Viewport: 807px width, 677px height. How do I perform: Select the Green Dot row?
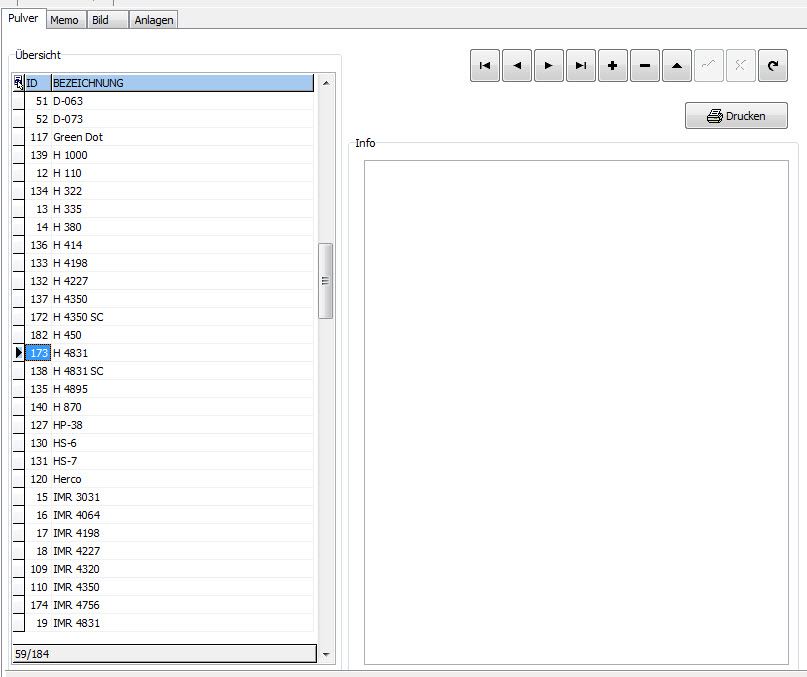163,137
